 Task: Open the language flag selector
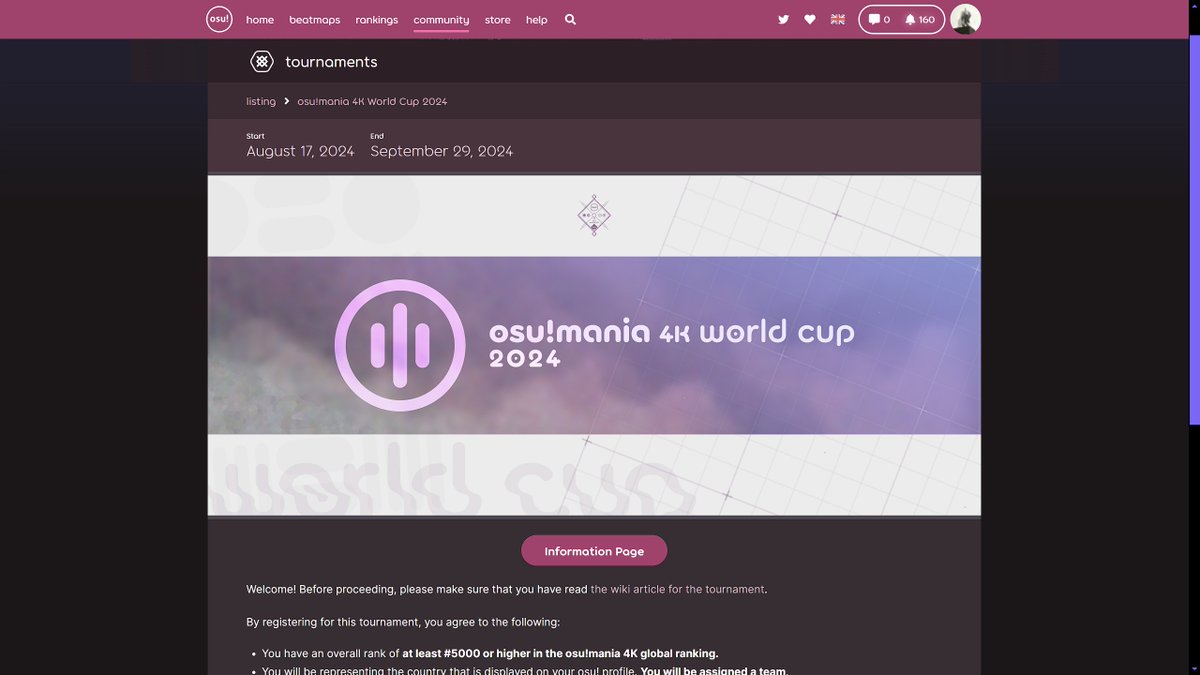point(838,19)
